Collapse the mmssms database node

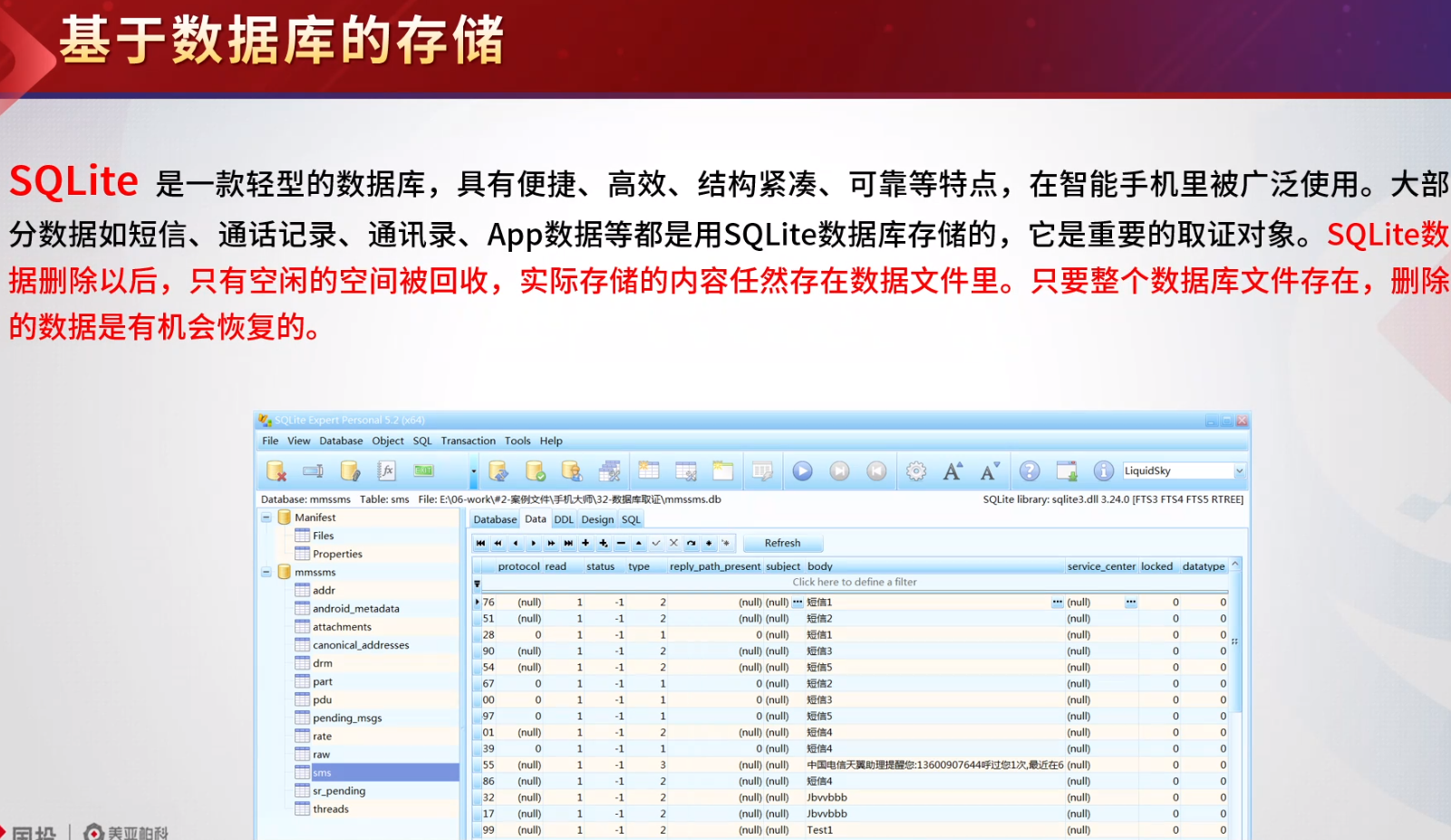coord(266,572)
